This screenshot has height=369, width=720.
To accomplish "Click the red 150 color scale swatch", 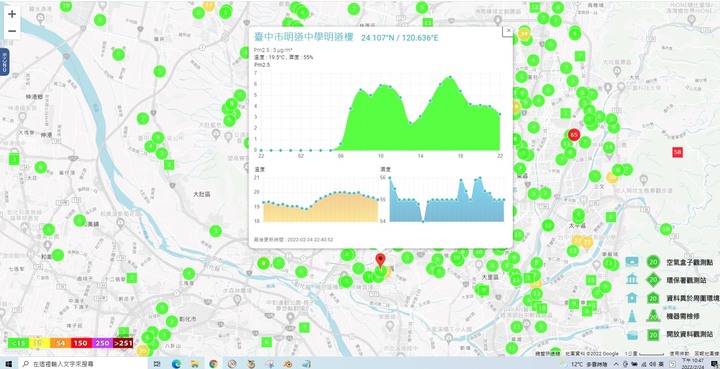I will 80,343.
